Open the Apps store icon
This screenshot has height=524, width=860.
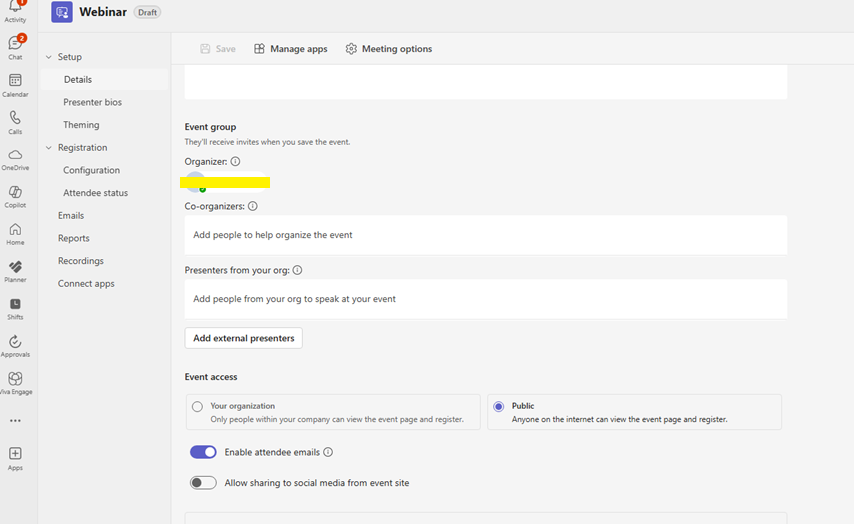(x=15, y=459)
